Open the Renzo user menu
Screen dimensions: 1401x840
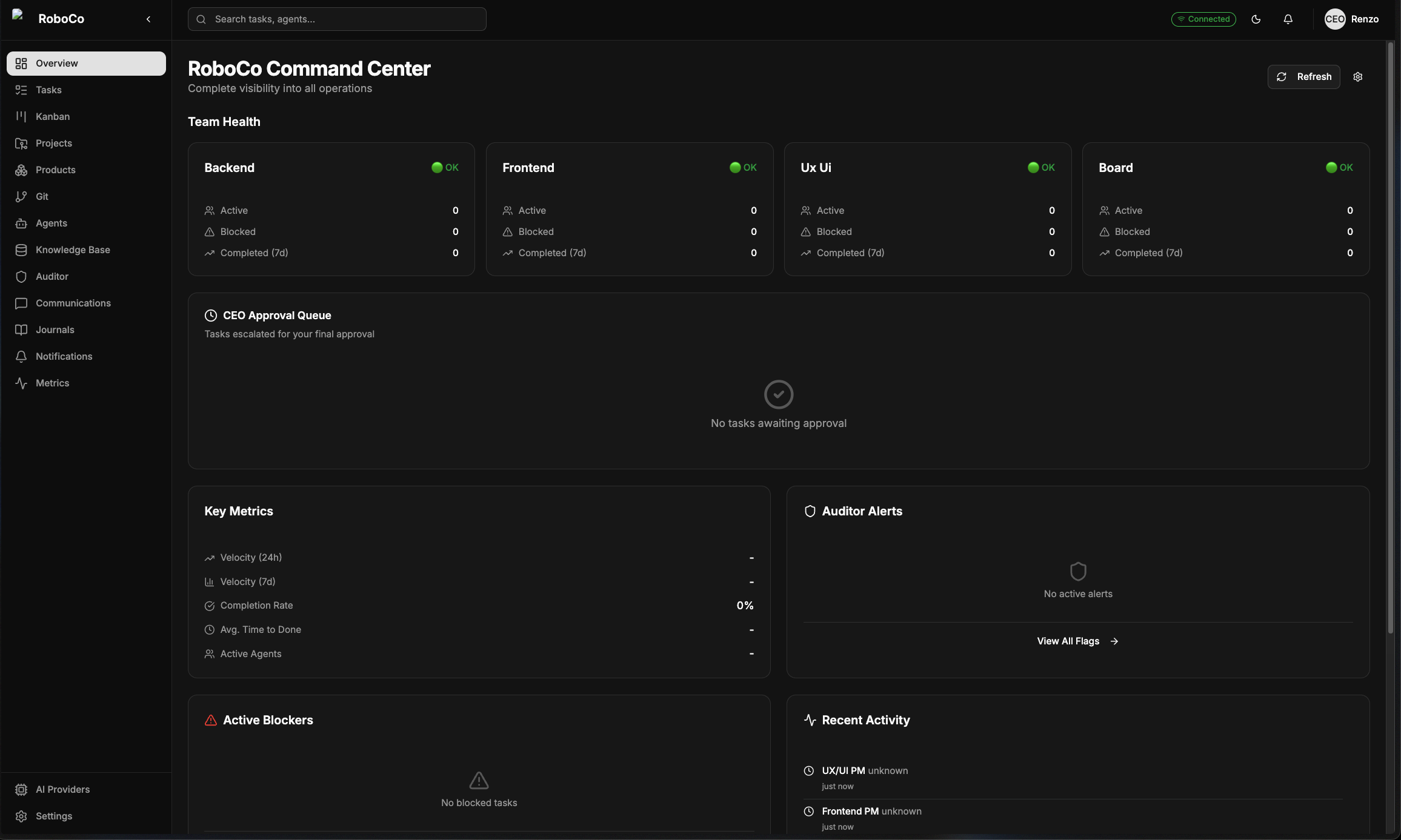(1365, 19)
